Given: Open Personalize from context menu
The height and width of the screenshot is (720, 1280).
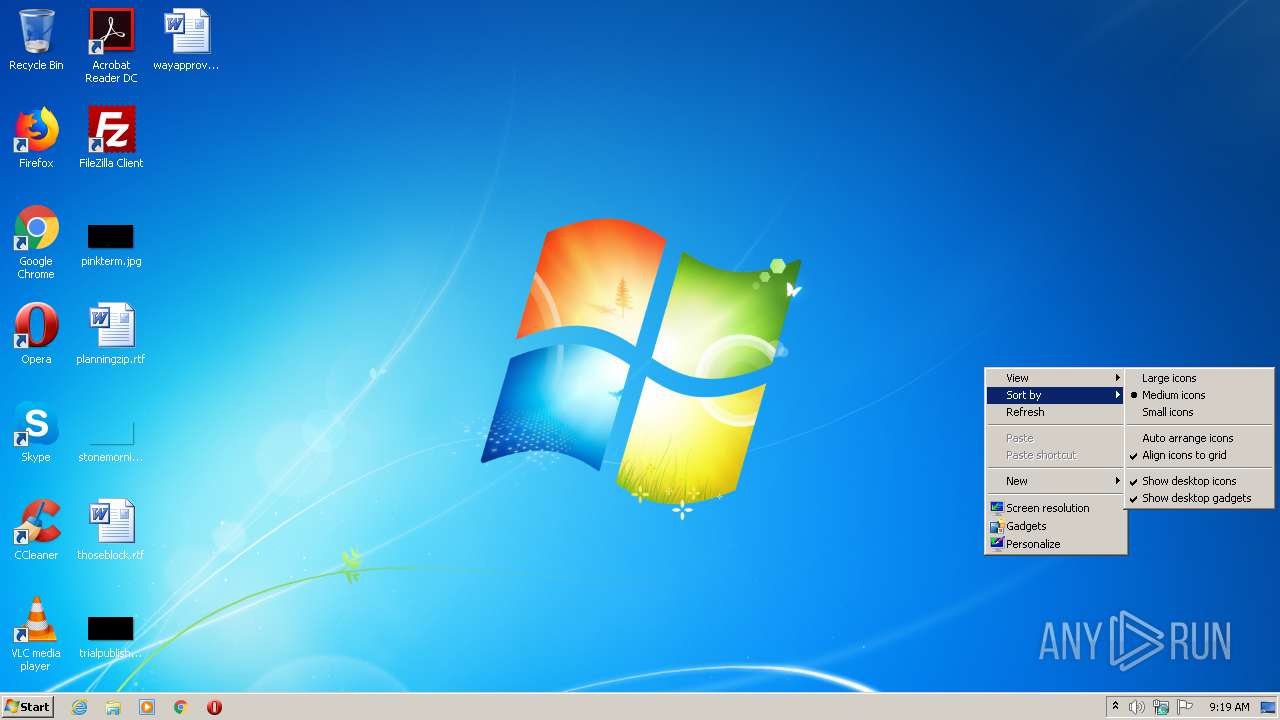Looking at the screenshot, I should click(1056, 544).
